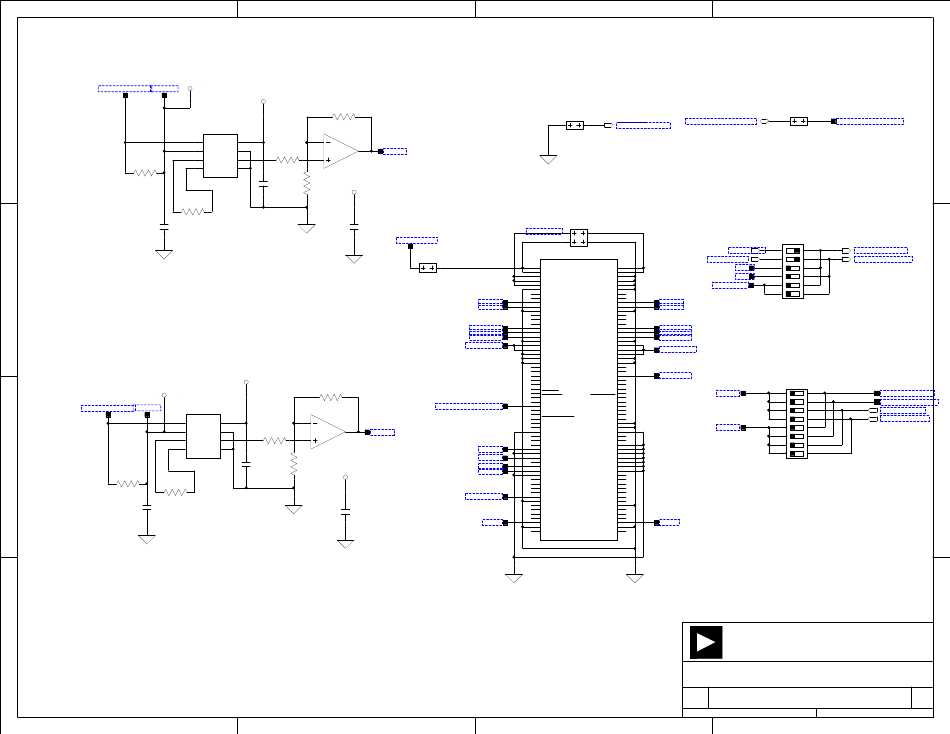Screen dimensions: 950x734
Task: Click ground symbol below large IC's left side
Action: 514,577
